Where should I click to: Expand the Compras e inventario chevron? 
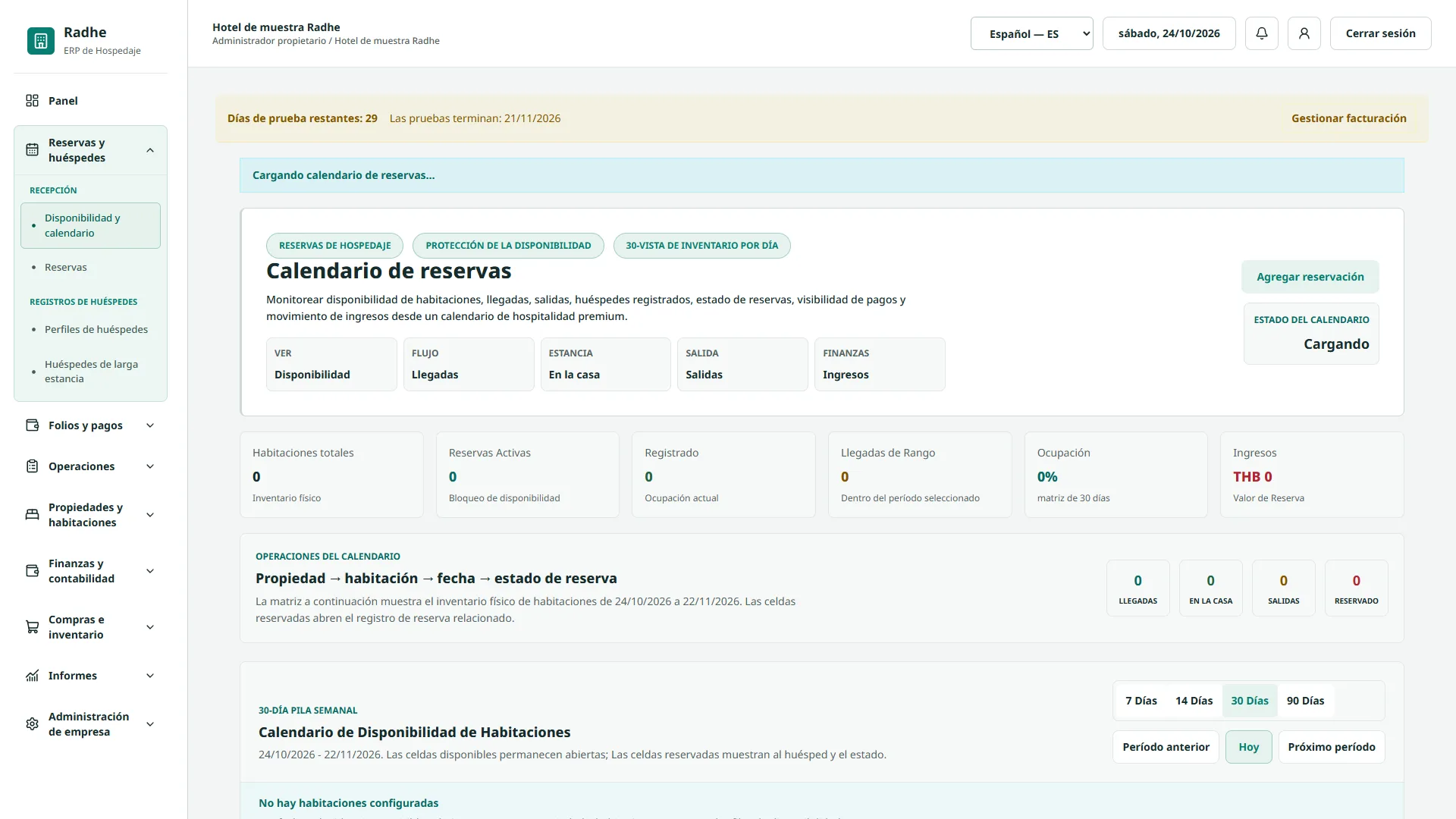(x=150, y=627)
